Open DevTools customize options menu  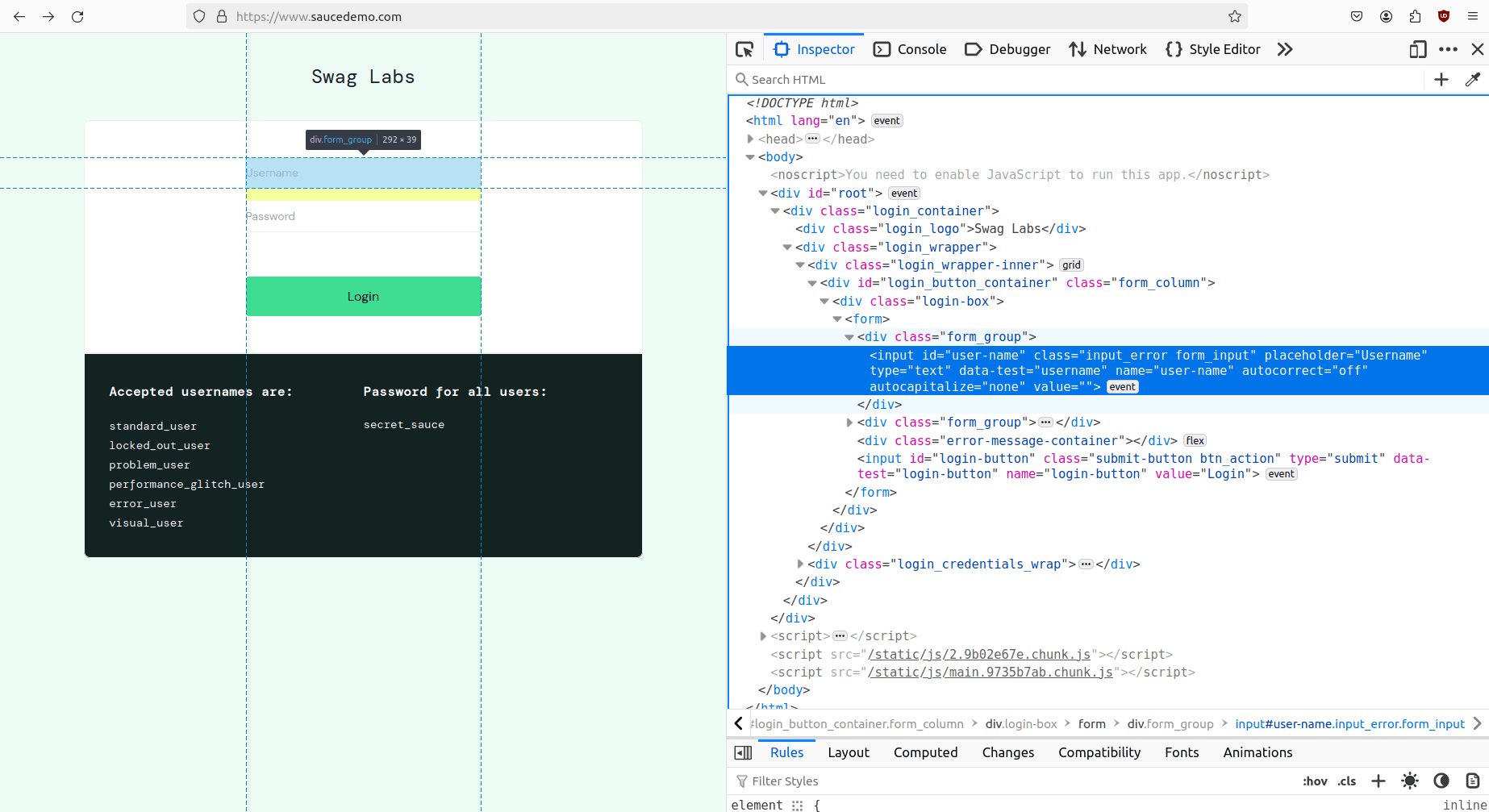pyautogui.click(x=1448, y=49)
